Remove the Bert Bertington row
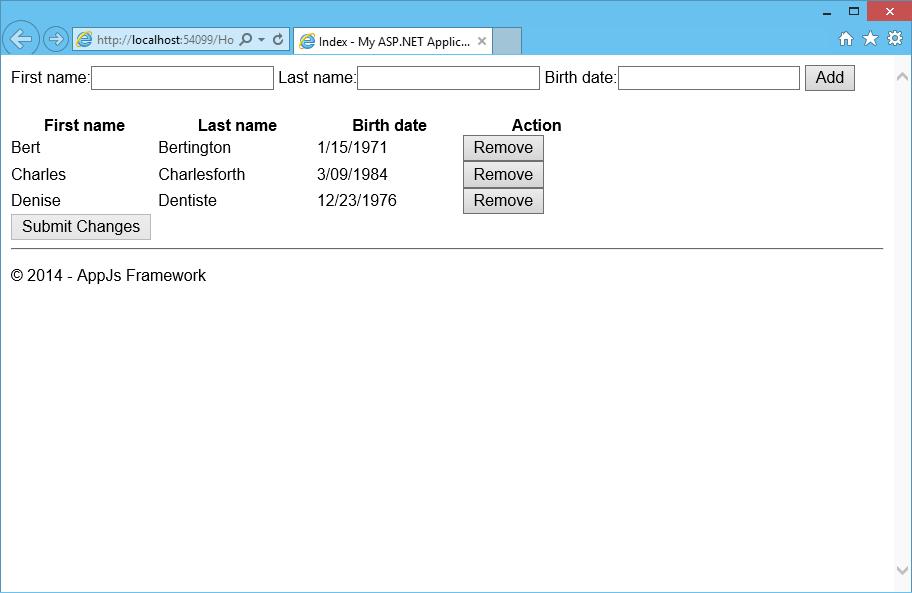This screenshot has height=593, width=912. pyautogui.click(x=503, y=148)
